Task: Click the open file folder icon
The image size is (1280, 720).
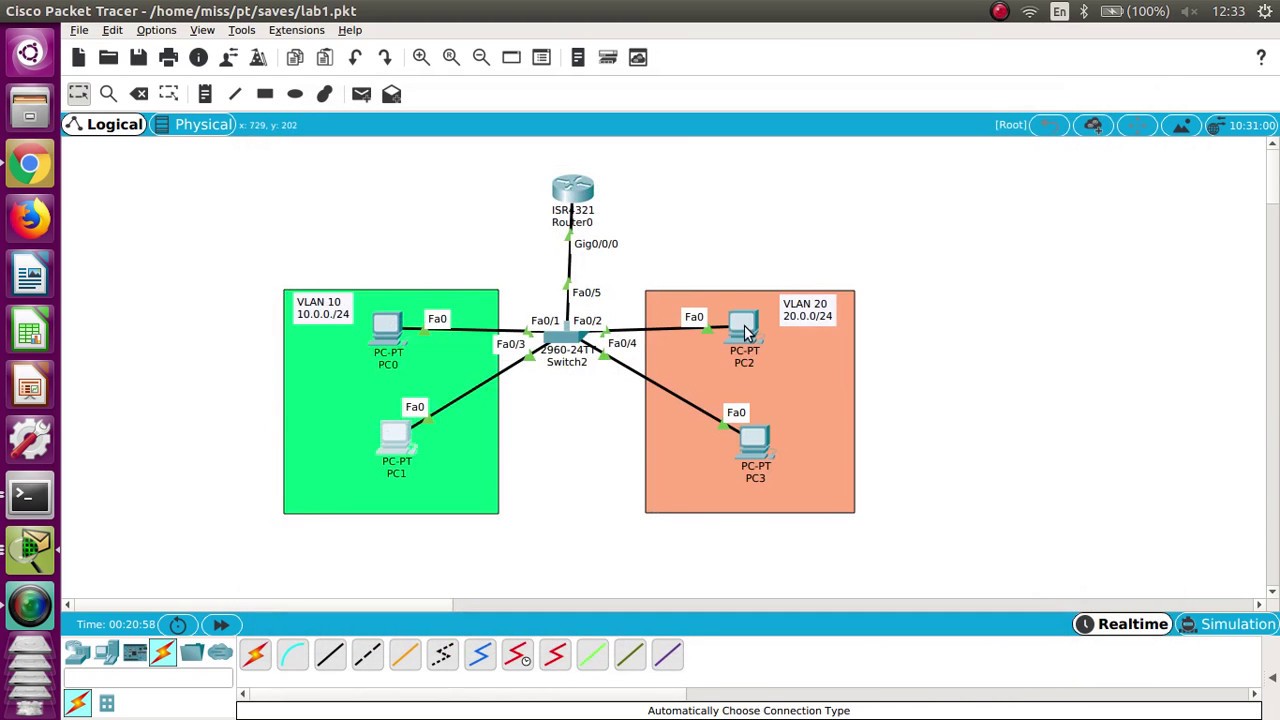Action: pos(108,57)
